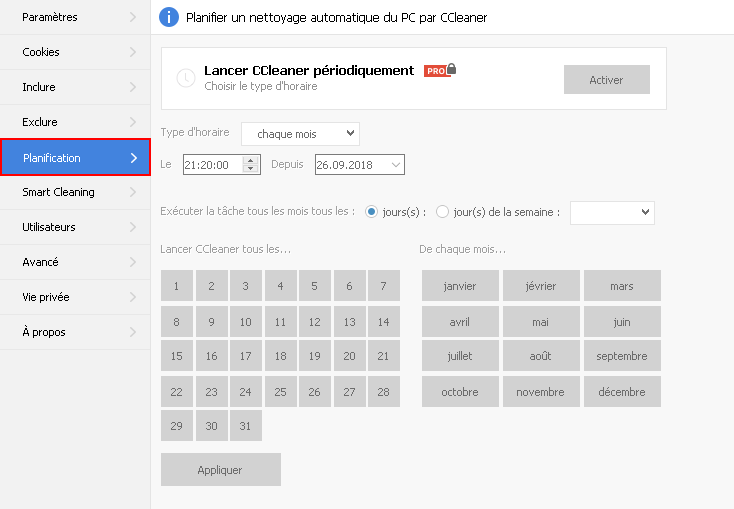Select the month décembre

(622, 391)
